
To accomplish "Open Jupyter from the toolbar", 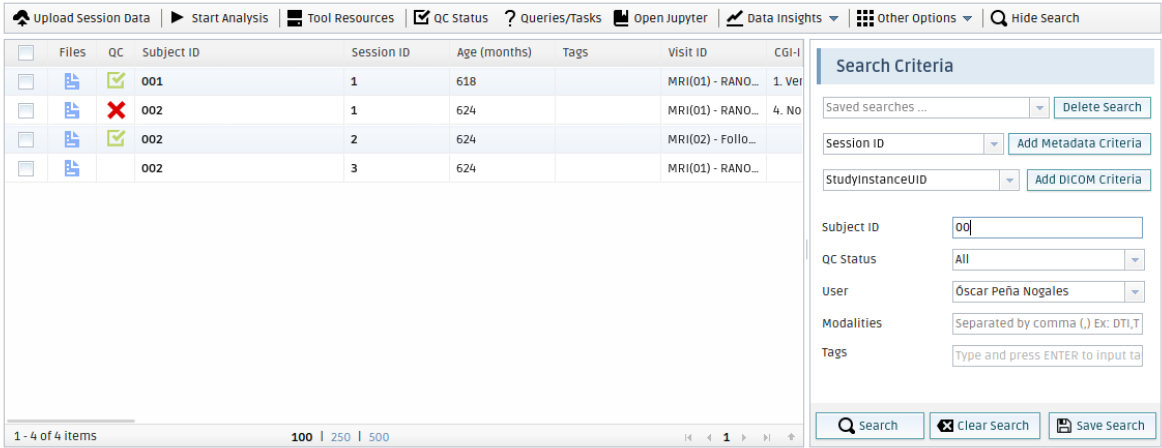I will point(660,18).
